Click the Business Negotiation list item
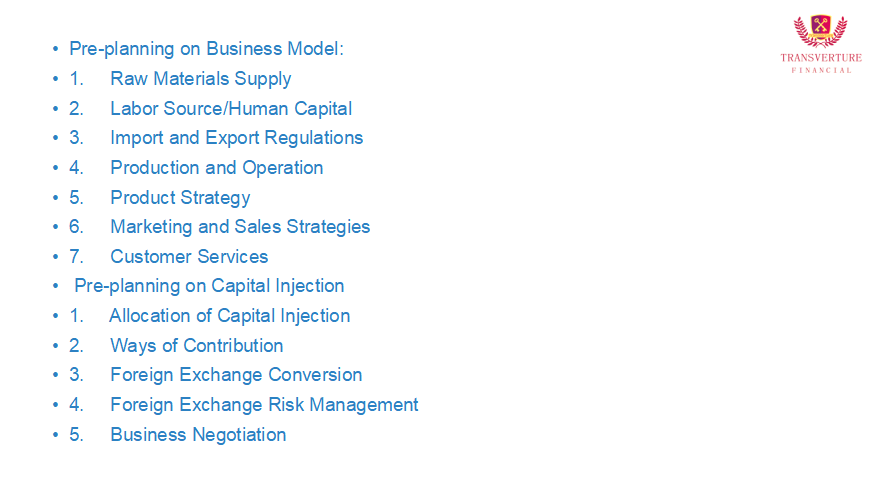Image resolution: width=877 pixels, height=479 pixels. (x=198, y=435)
